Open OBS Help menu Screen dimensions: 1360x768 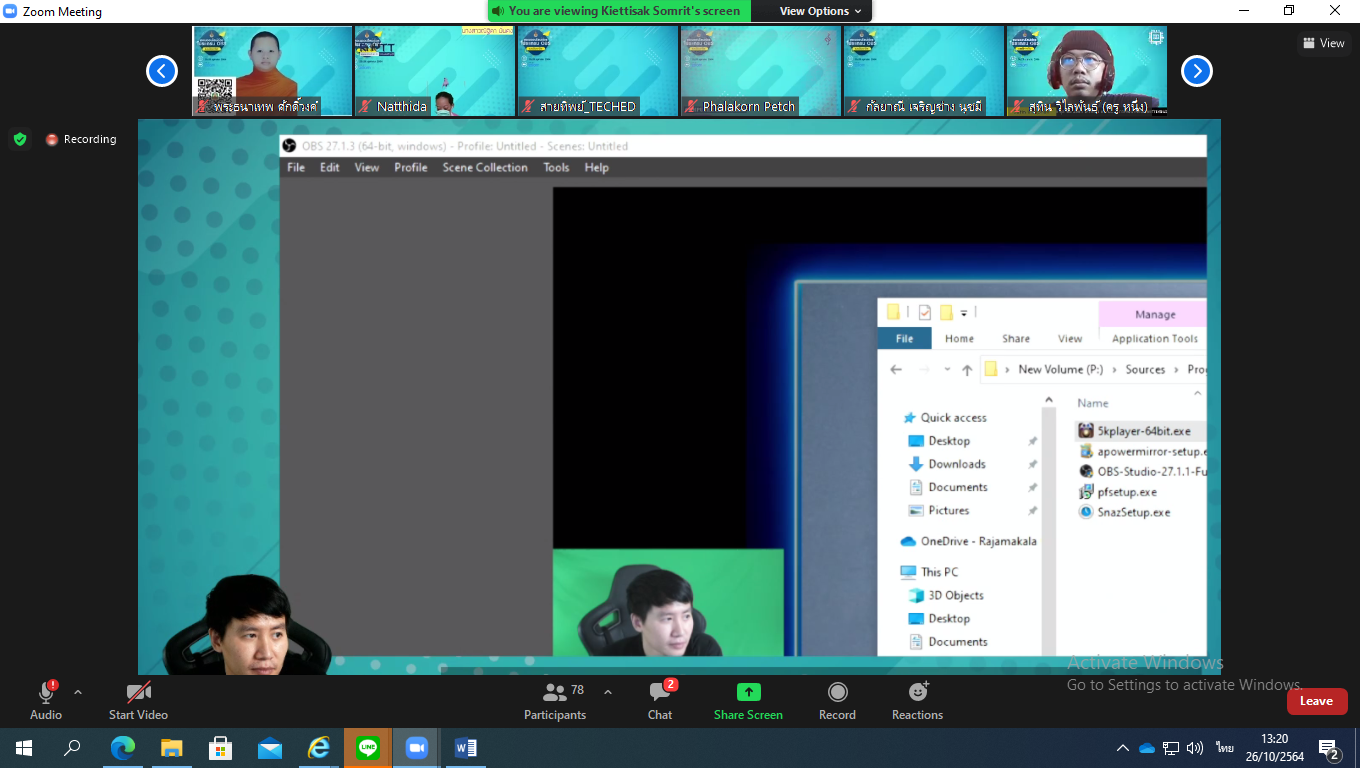[597, 167]
